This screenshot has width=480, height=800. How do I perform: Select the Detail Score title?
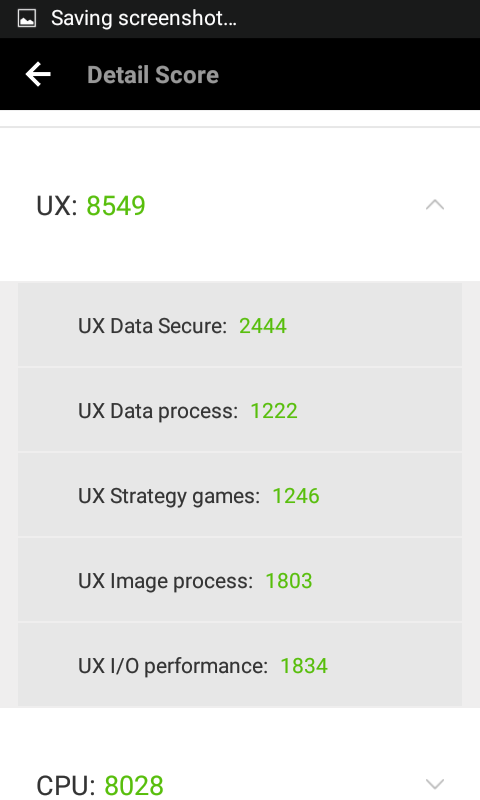pos(153,75)
